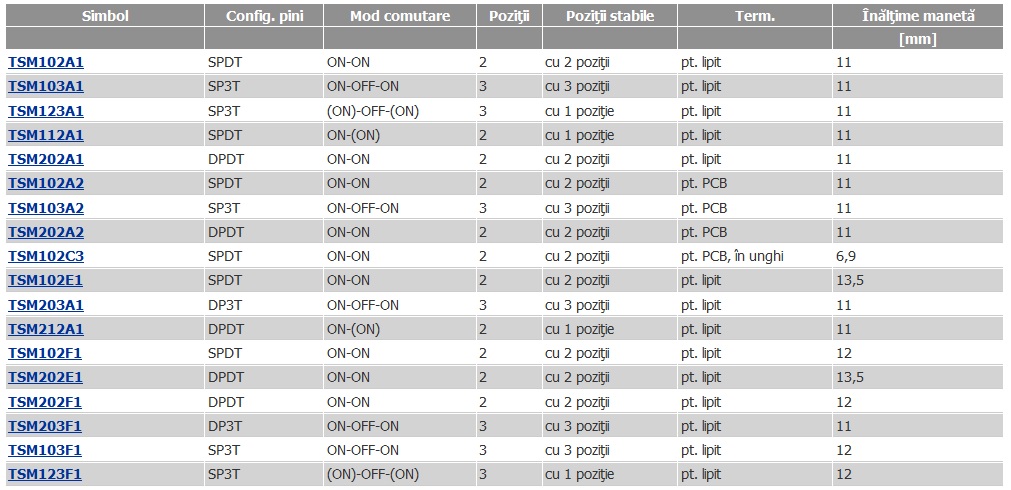Screen dimensions: 1011x490
Task: Open the TSM102A1 product link
Action: click(46, 63)
